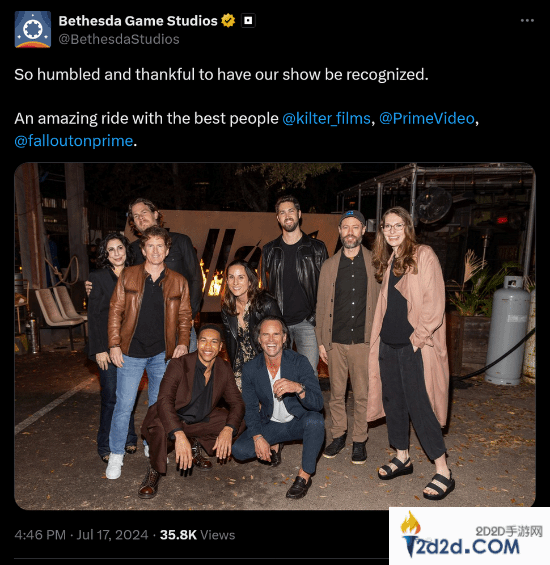Click the square affiliate badge beside the name
Viewport: 550px width, 565px height.
pyautogui.click(x=248, y=21)
